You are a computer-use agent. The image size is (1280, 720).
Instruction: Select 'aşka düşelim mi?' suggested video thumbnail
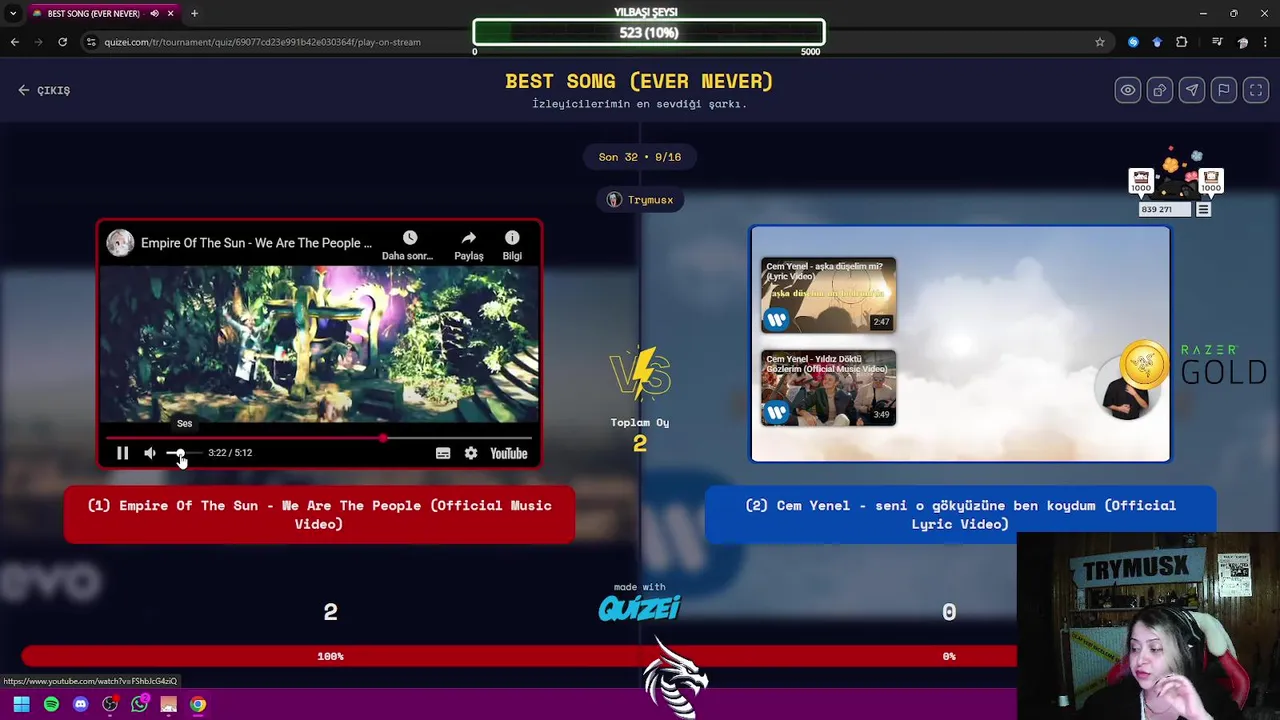pyautogui.click(x=828, y=295)
